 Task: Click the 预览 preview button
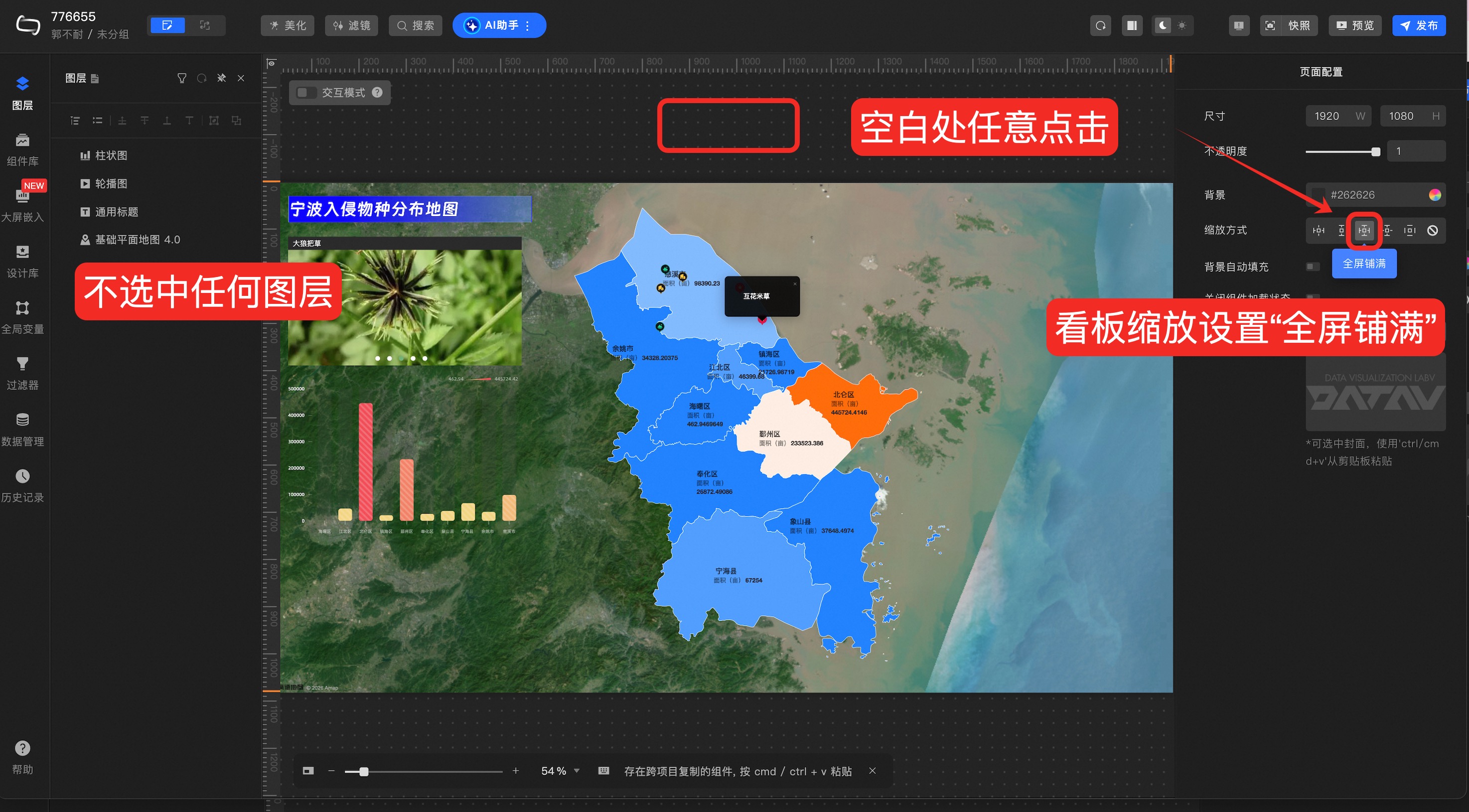click(1355, 26)
